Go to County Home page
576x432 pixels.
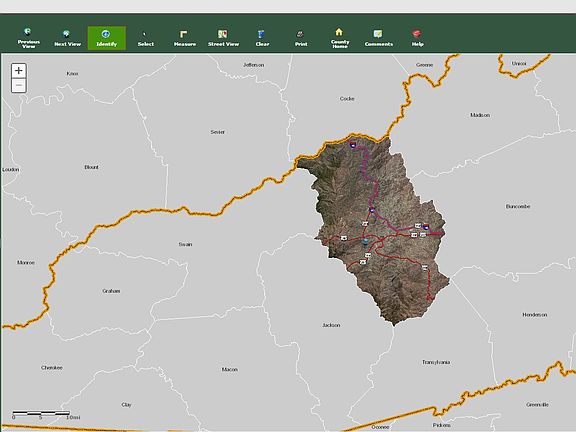pyautogui.click(x=340, y=38)
